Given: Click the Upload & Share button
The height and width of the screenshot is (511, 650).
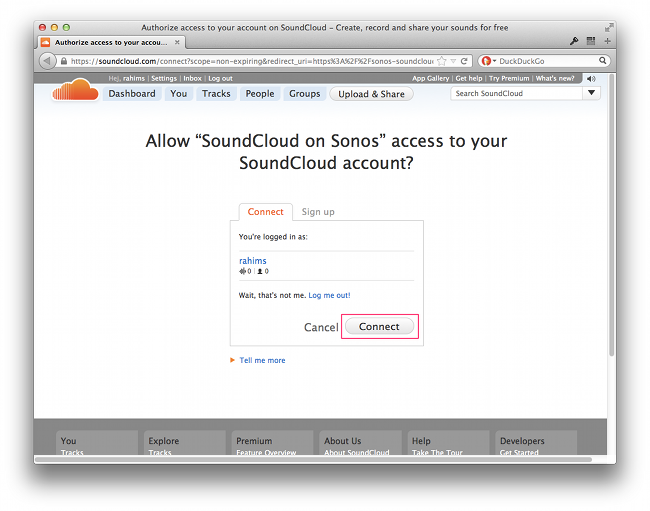Looking at the screenshot, I should coord(371,94).
